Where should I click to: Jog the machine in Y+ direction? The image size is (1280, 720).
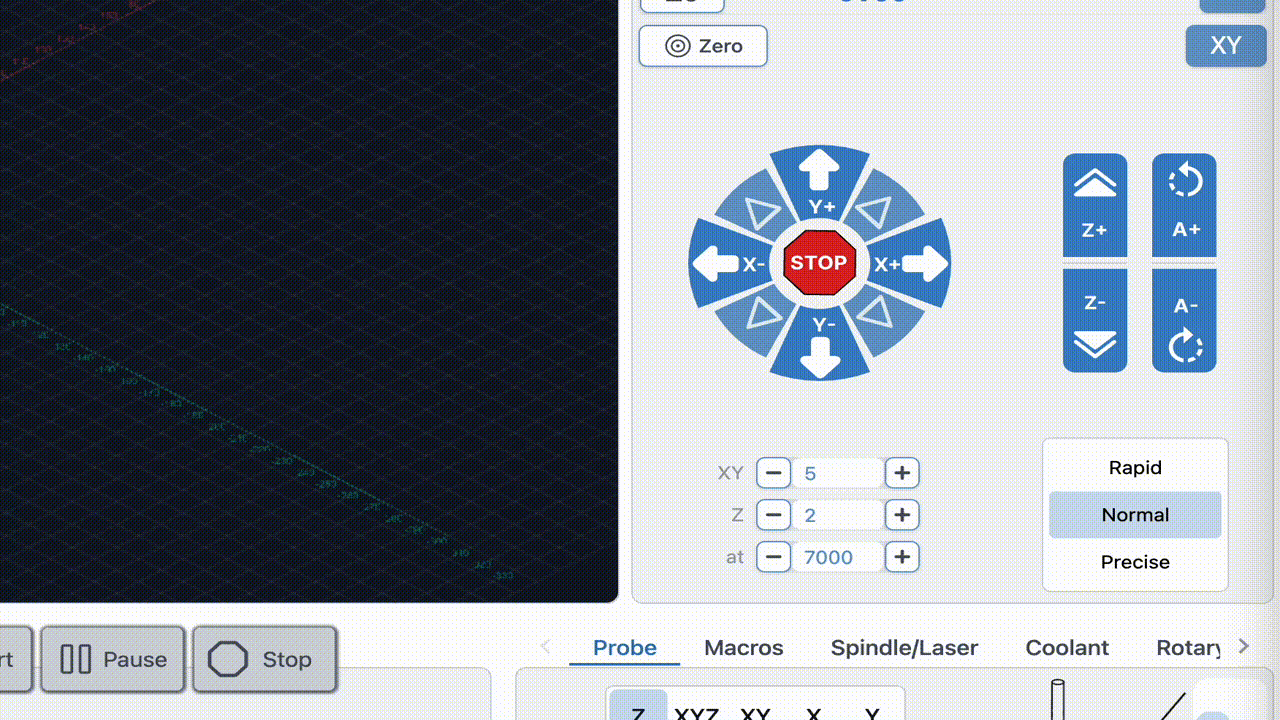pyautogui.click(x=820, y=178)
